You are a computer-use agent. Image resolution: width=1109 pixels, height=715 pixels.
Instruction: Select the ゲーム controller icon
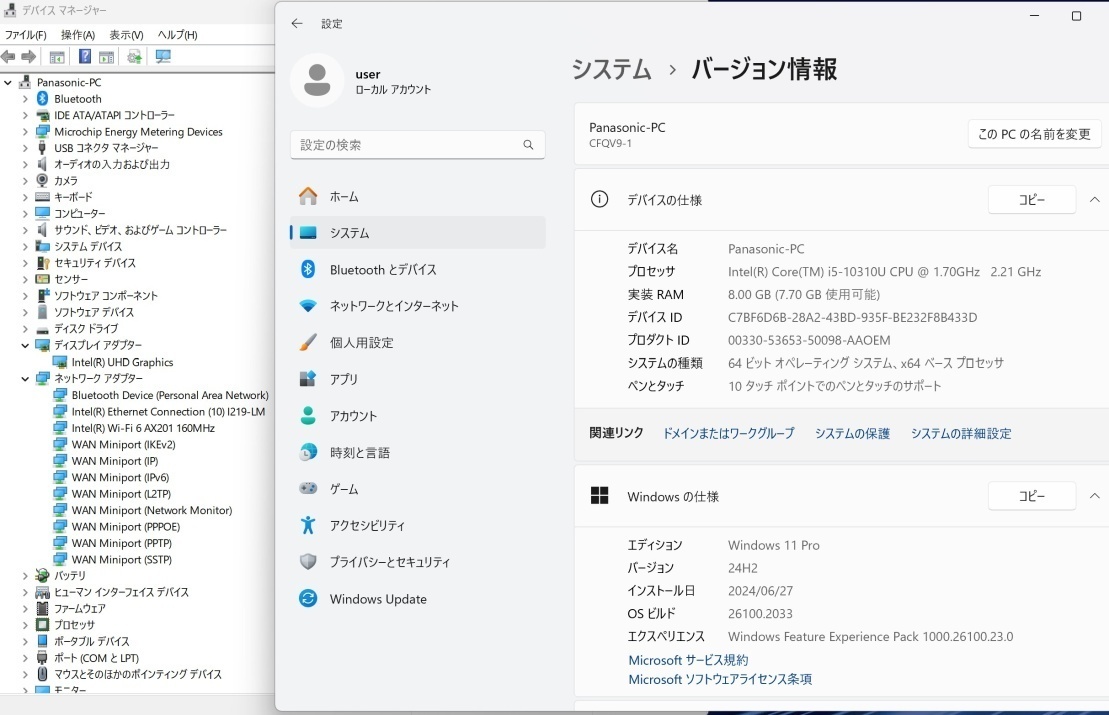pyautogui.click(x=308, y=488)
